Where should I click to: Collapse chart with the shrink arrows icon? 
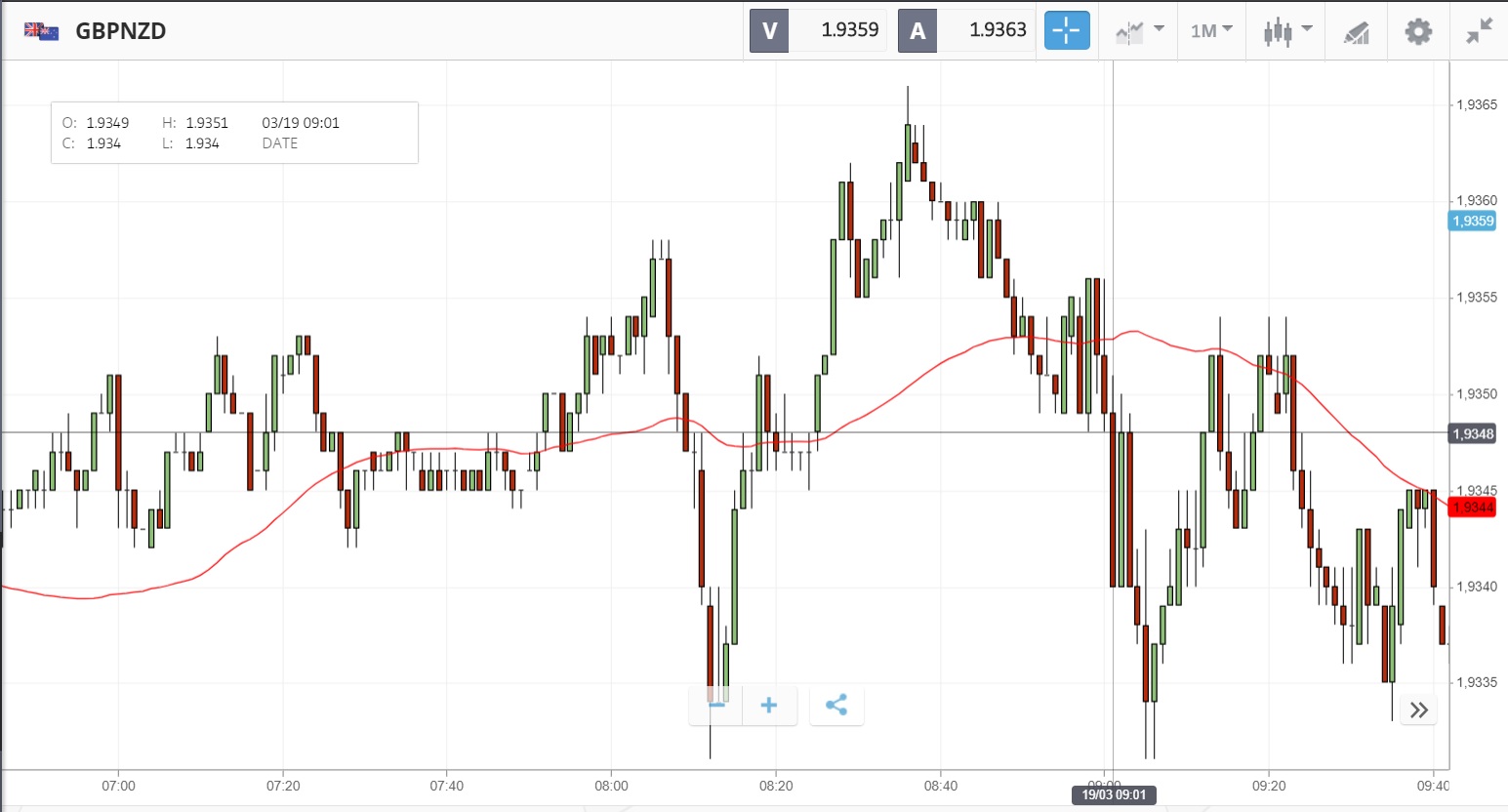pos(1479,31)
